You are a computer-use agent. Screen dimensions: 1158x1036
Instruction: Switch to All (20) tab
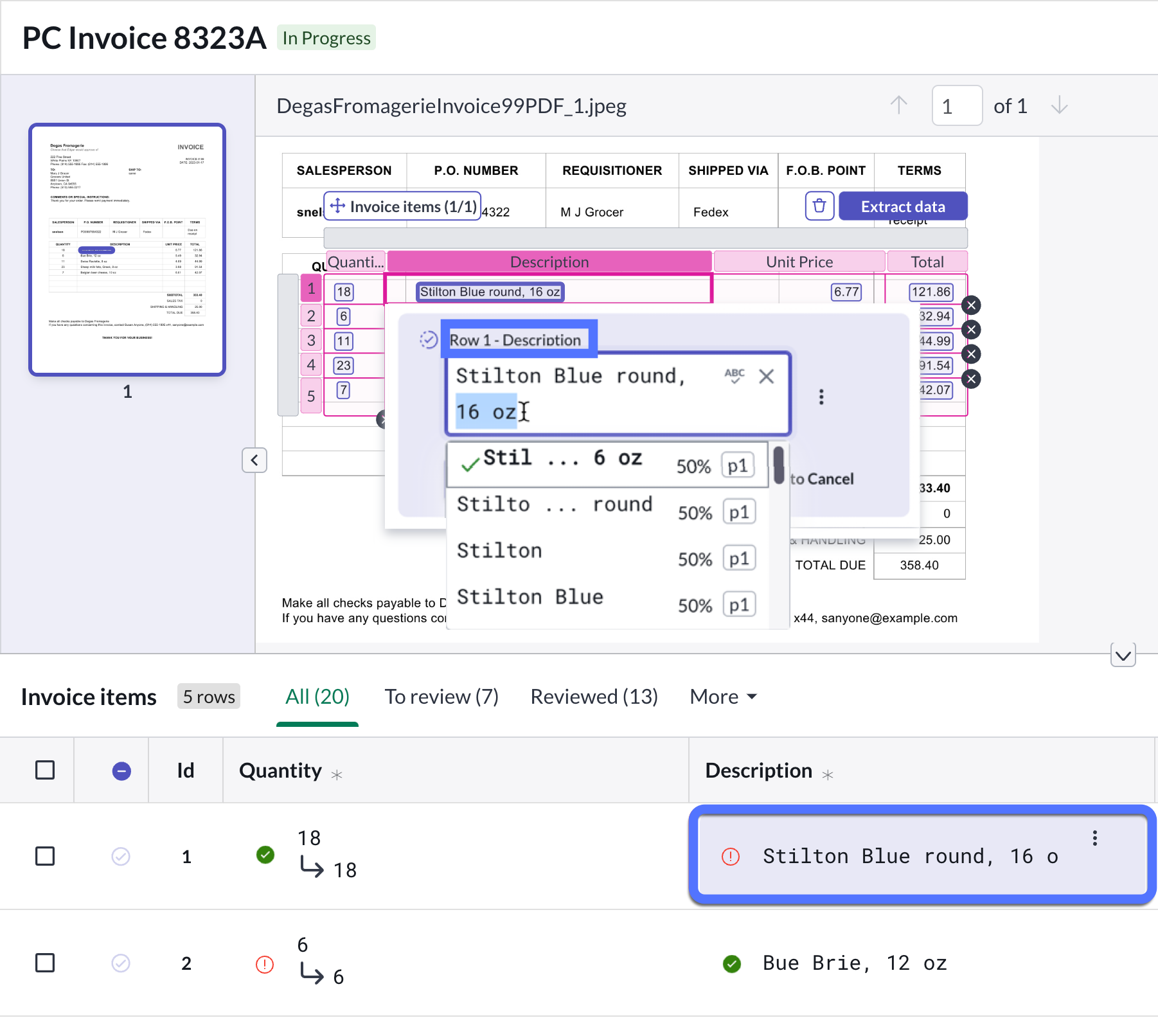click(x=317, y=697)
